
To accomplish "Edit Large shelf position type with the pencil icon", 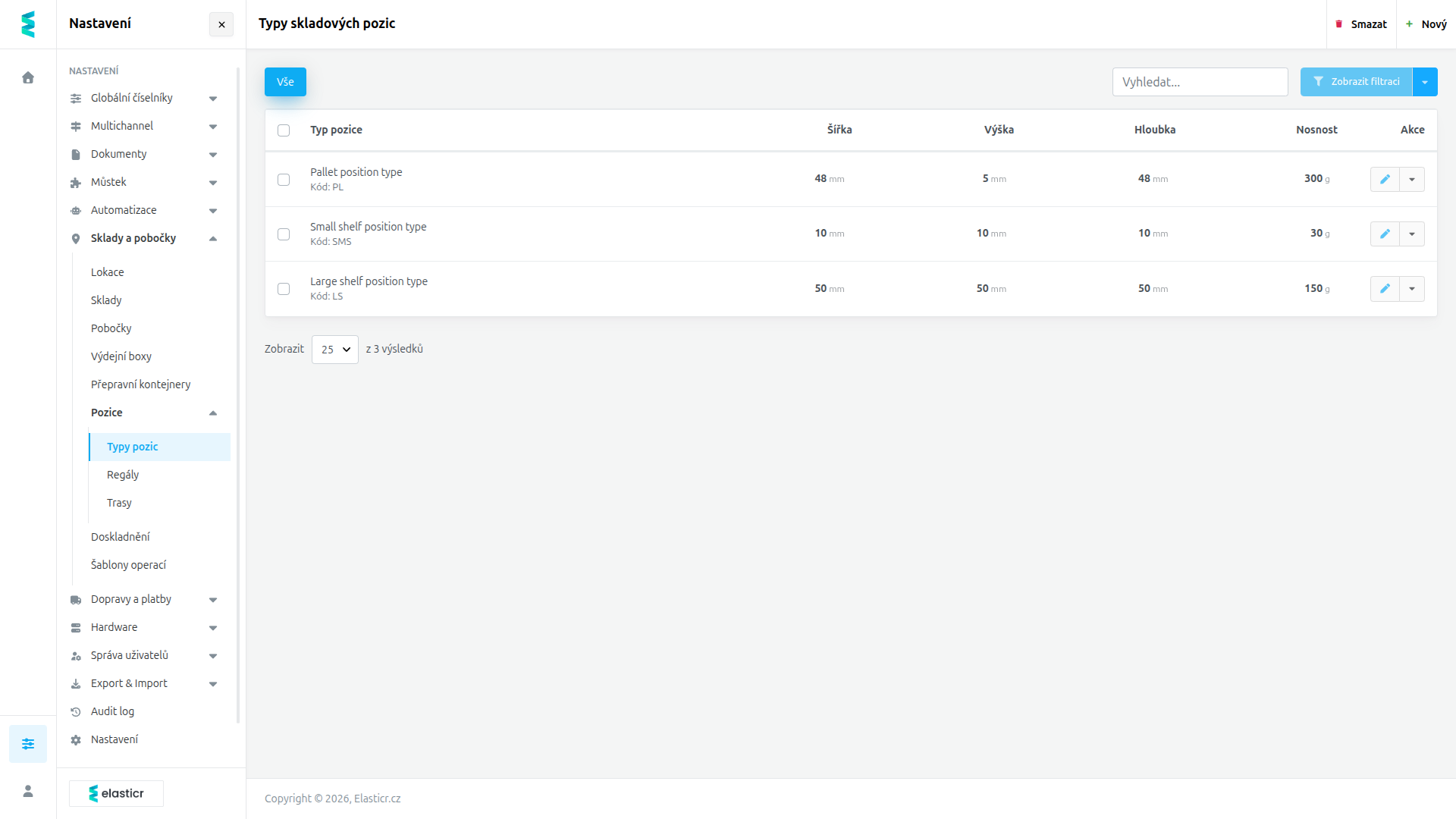I will click(x=1385, y=288).
